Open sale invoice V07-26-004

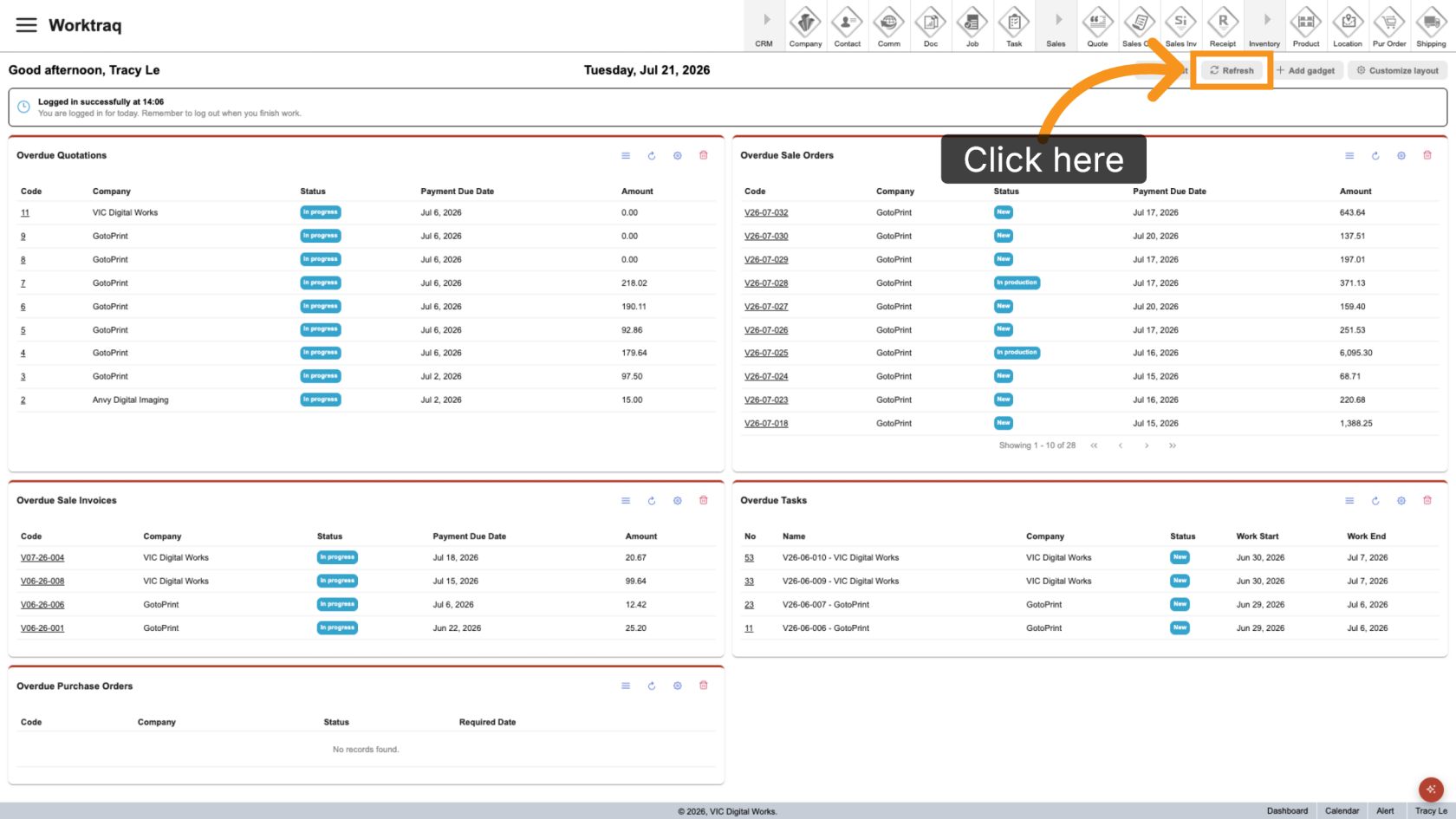pyautogui.click(x=42, y=558)
